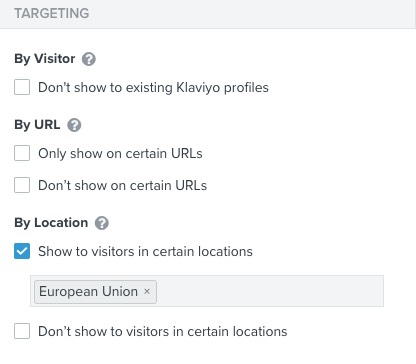Open the By Visitor help tooltip icon
This screenshot has width=416, height=364.
pos(89,59)
